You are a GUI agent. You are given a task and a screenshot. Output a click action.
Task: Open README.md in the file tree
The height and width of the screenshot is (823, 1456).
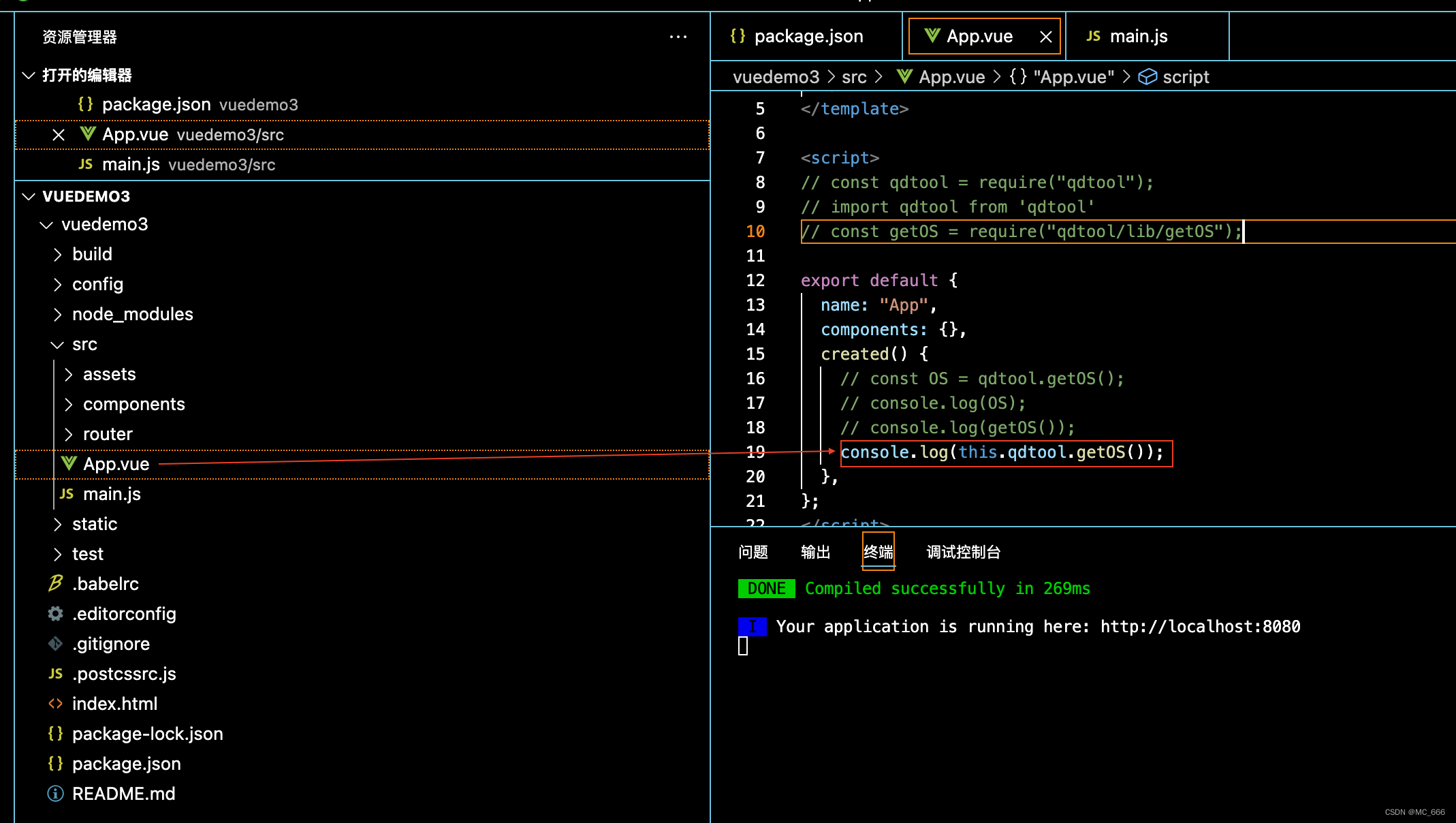click(x=124, y=794)
